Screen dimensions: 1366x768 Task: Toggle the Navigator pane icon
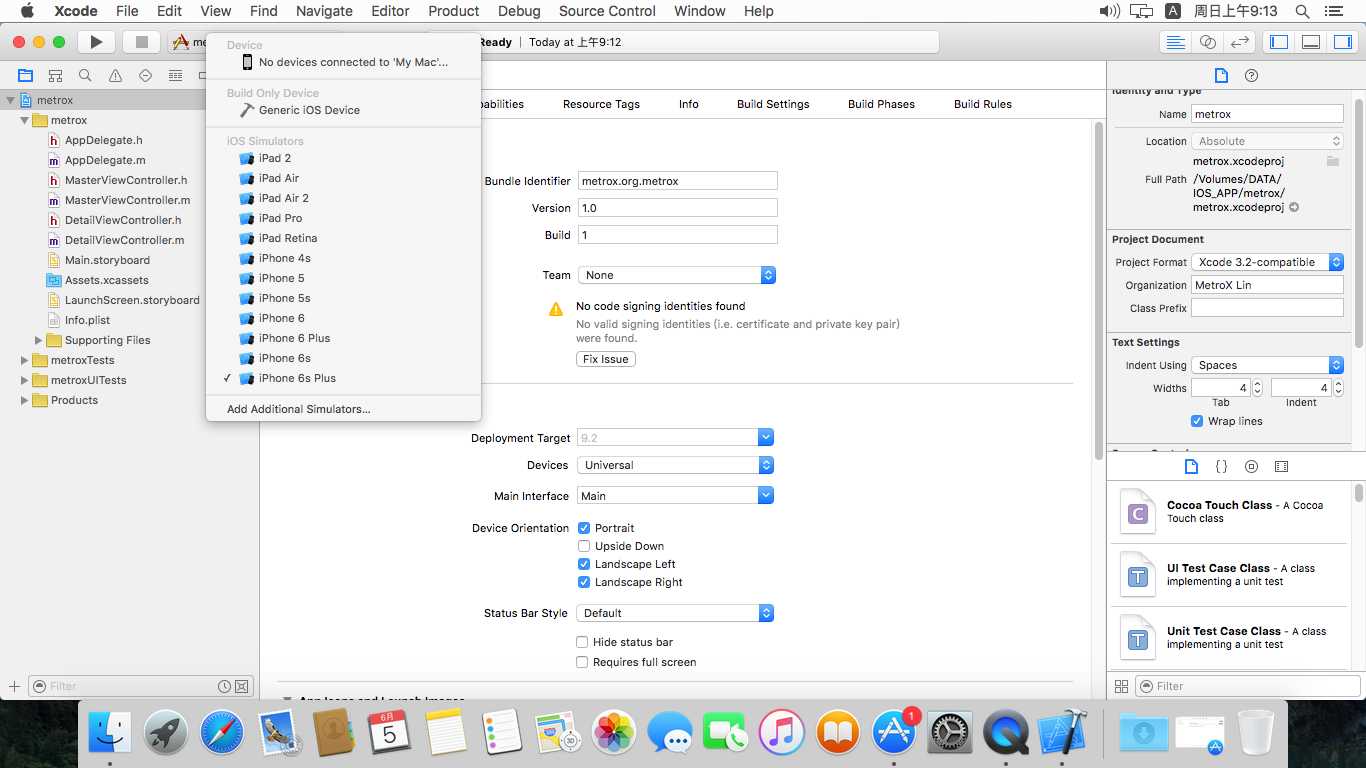pos(1279,42)
